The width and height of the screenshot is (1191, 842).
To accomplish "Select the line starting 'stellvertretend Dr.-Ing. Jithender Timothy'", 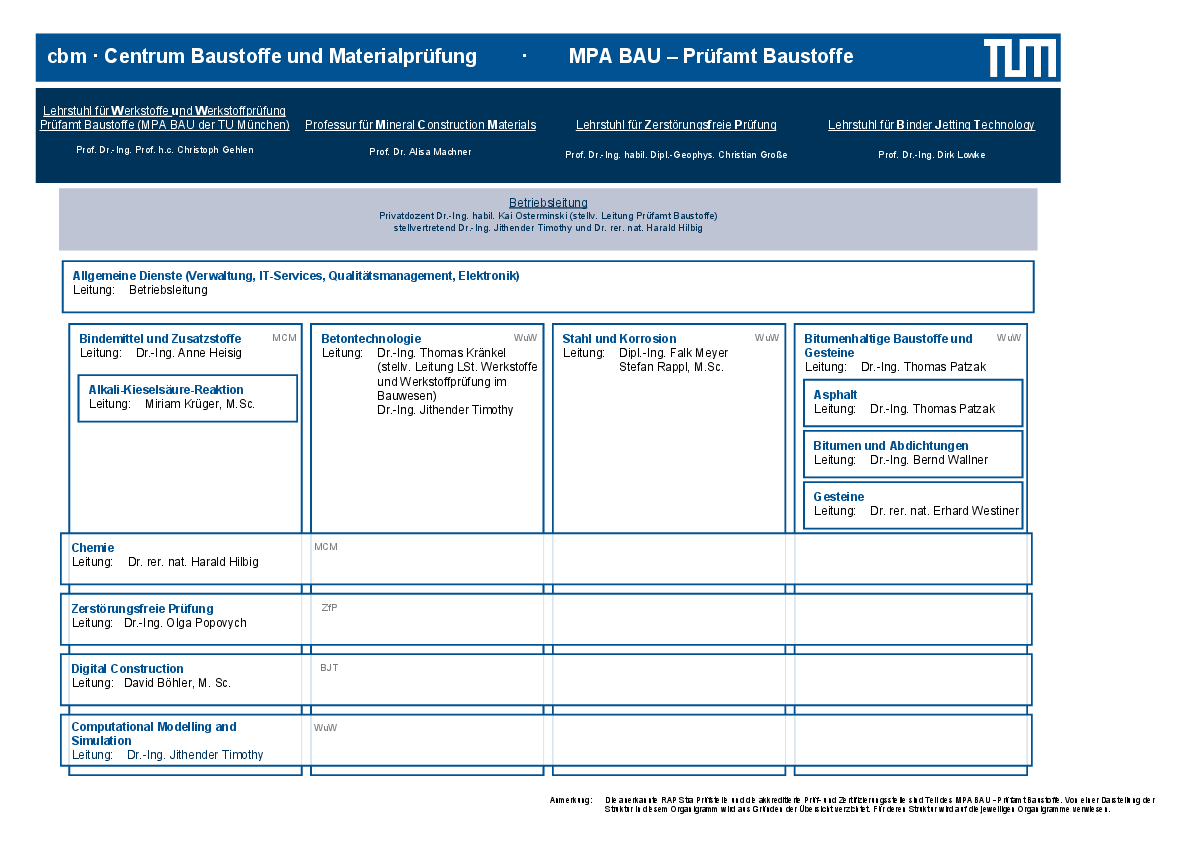I will tap(548, 228).
